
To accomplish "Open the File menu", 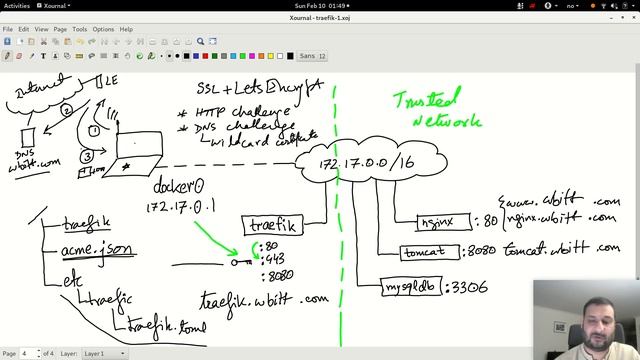I will [x=8, y=29].
